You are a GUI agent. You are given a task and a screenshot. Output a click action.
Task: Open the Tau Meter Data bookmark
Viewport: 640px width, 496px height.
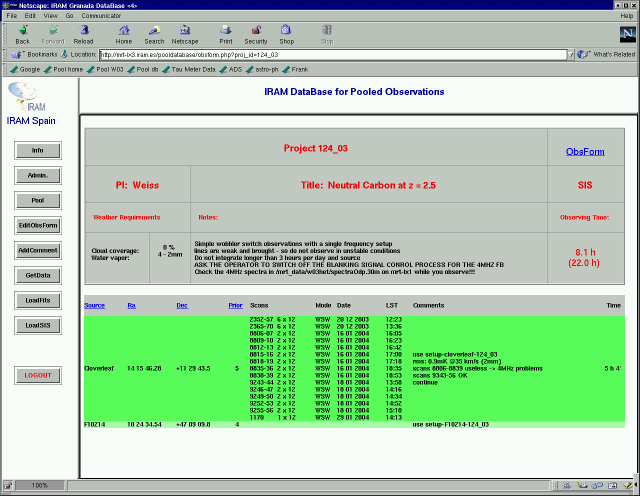tap(189, 69)
